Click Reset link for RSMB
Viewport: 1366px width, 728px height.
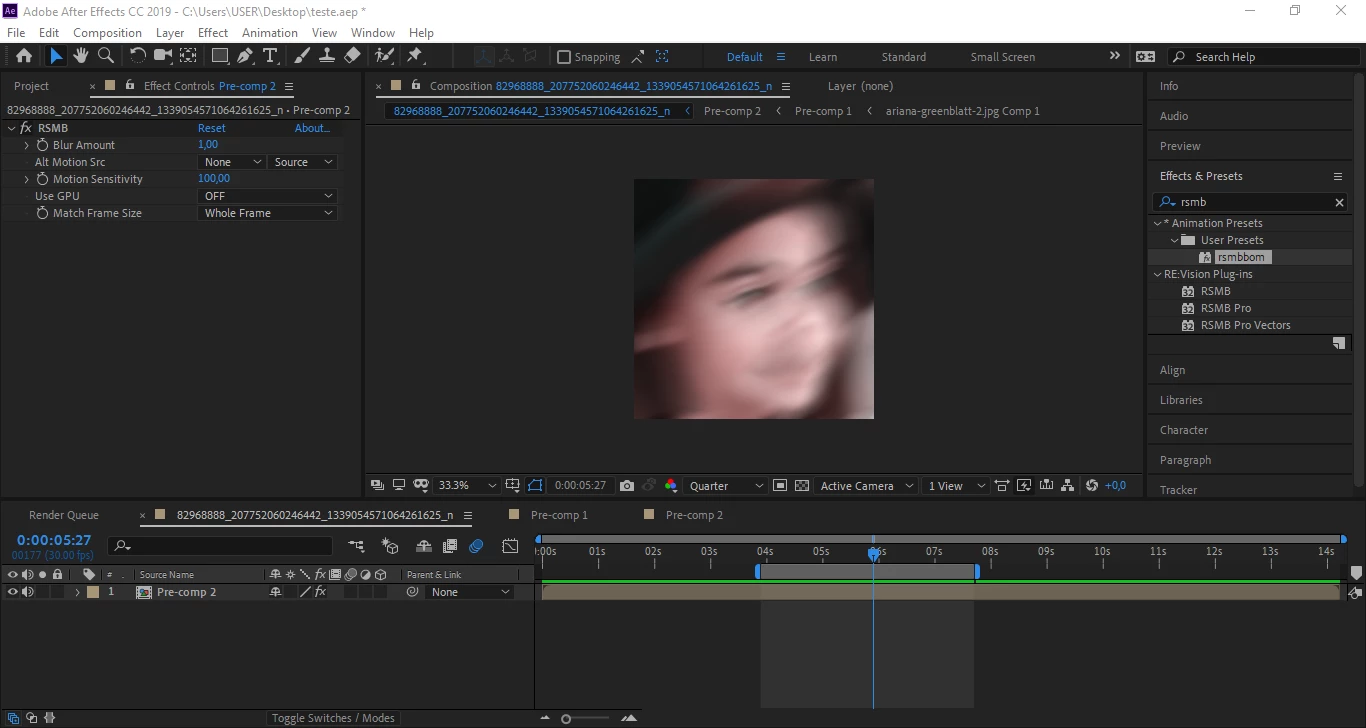click(212, 128)
